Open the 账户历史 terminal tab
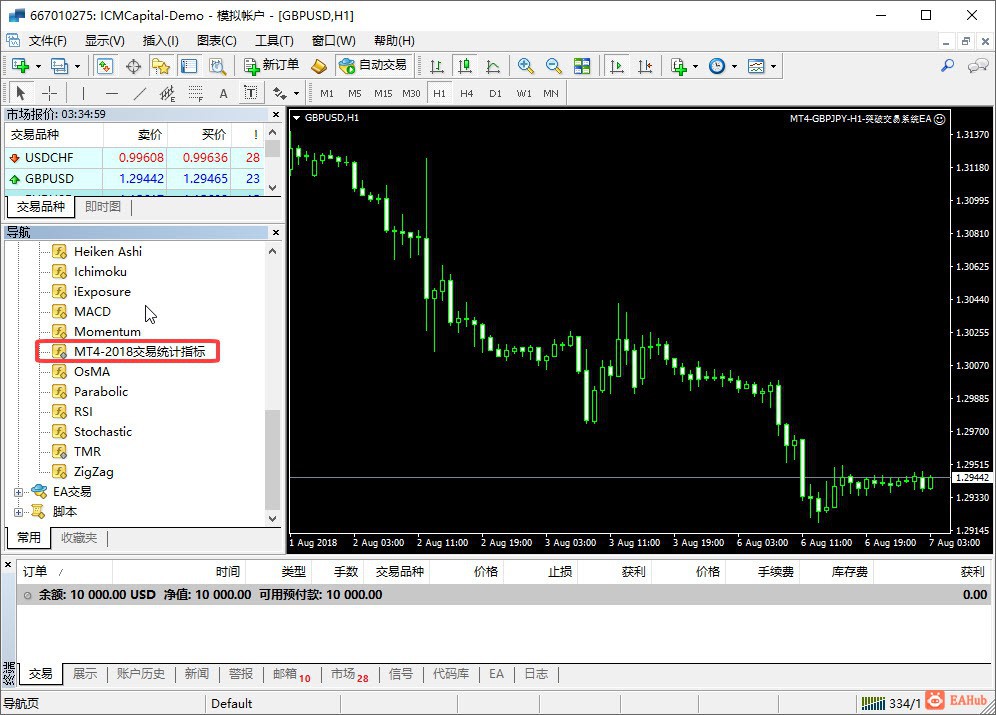The width and height of the screenshot is (996, 715). [140, 674]
